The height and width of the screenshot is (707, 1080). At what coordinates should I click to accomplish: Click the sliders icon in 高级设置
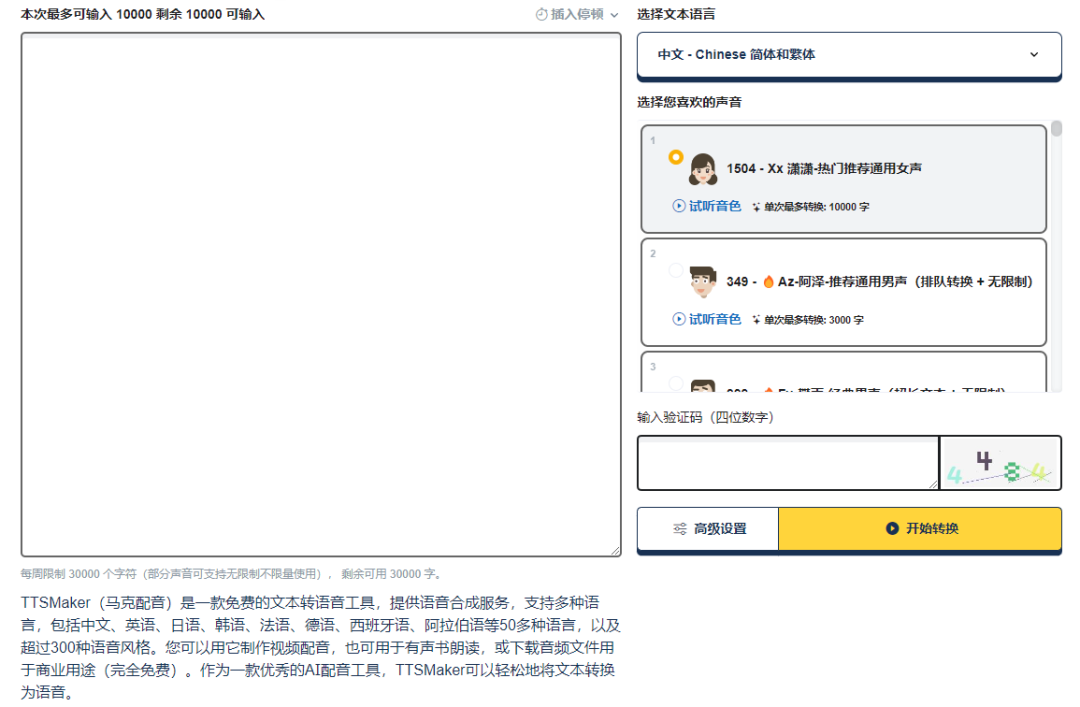(x=680, y=529)
